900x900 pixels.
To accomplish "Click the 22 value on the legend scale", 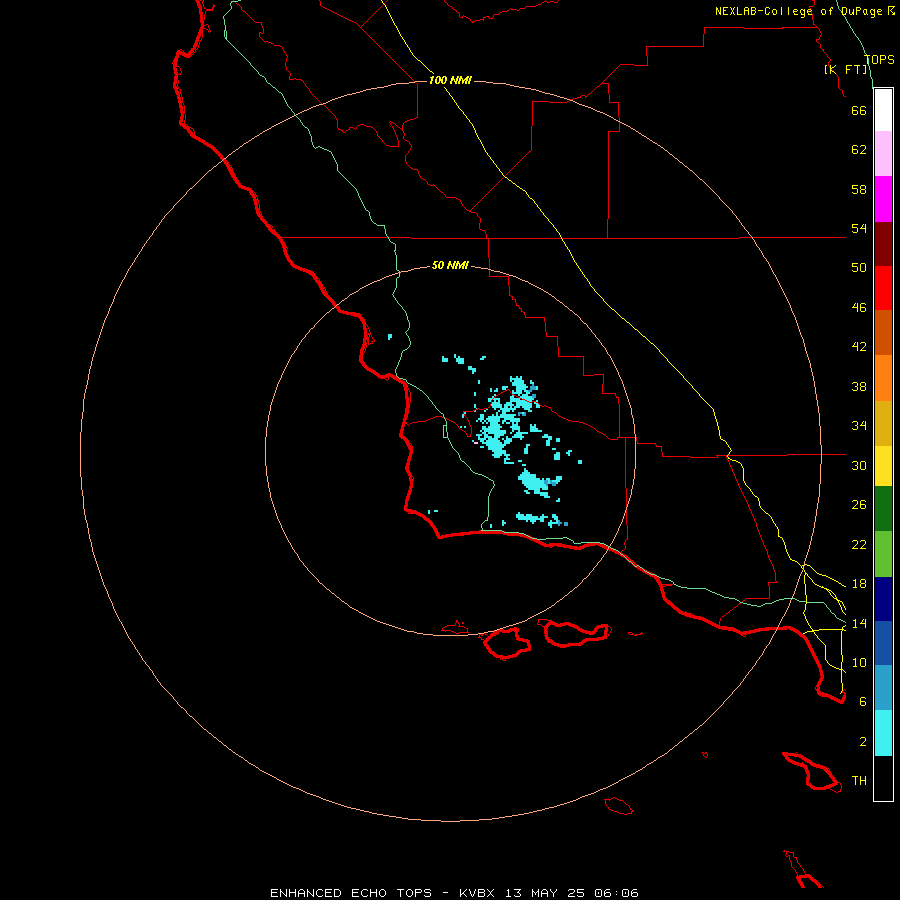I will pos(859,544).
